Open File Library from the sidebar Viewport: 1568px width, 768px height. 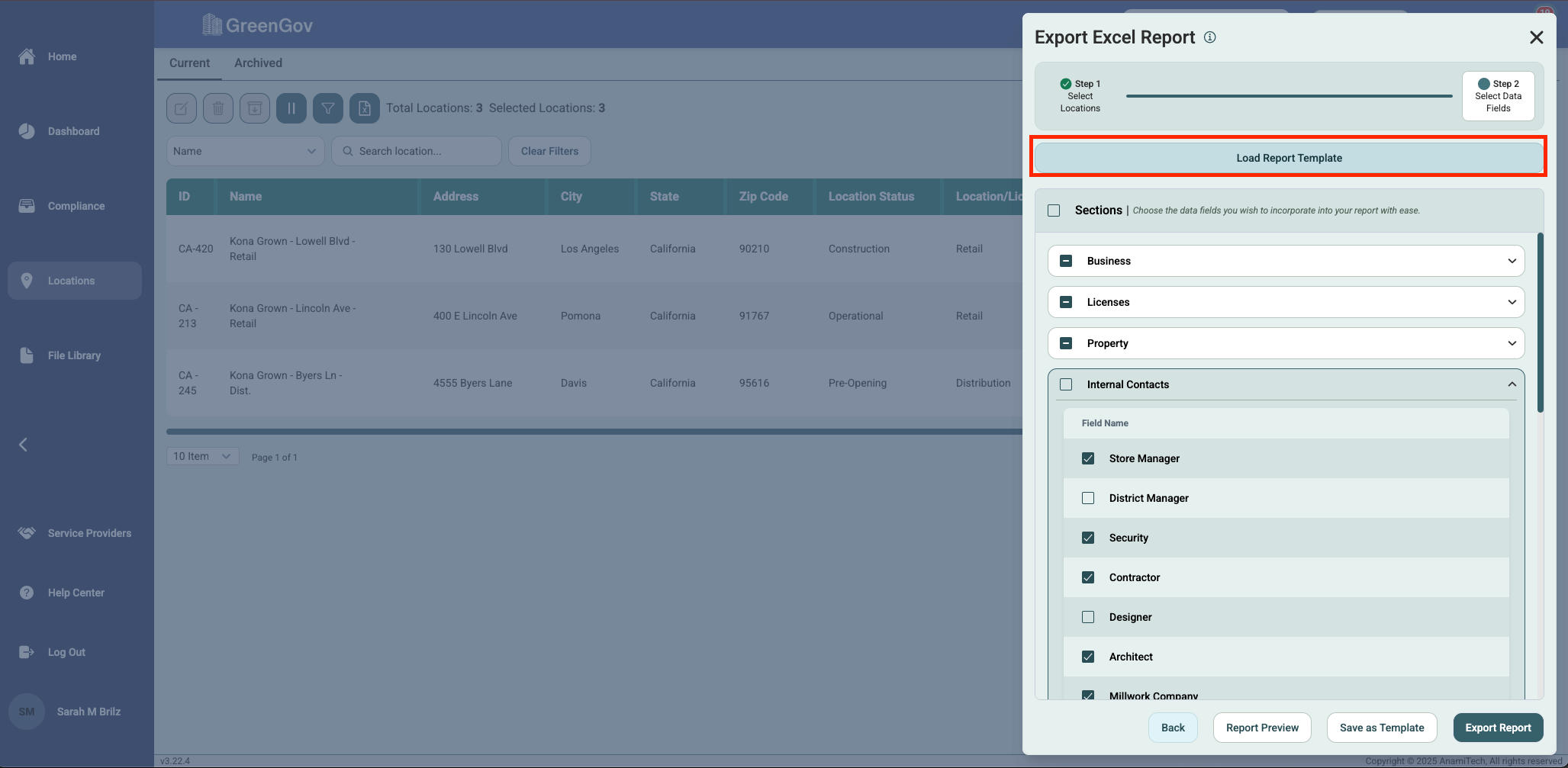(27, 355)
